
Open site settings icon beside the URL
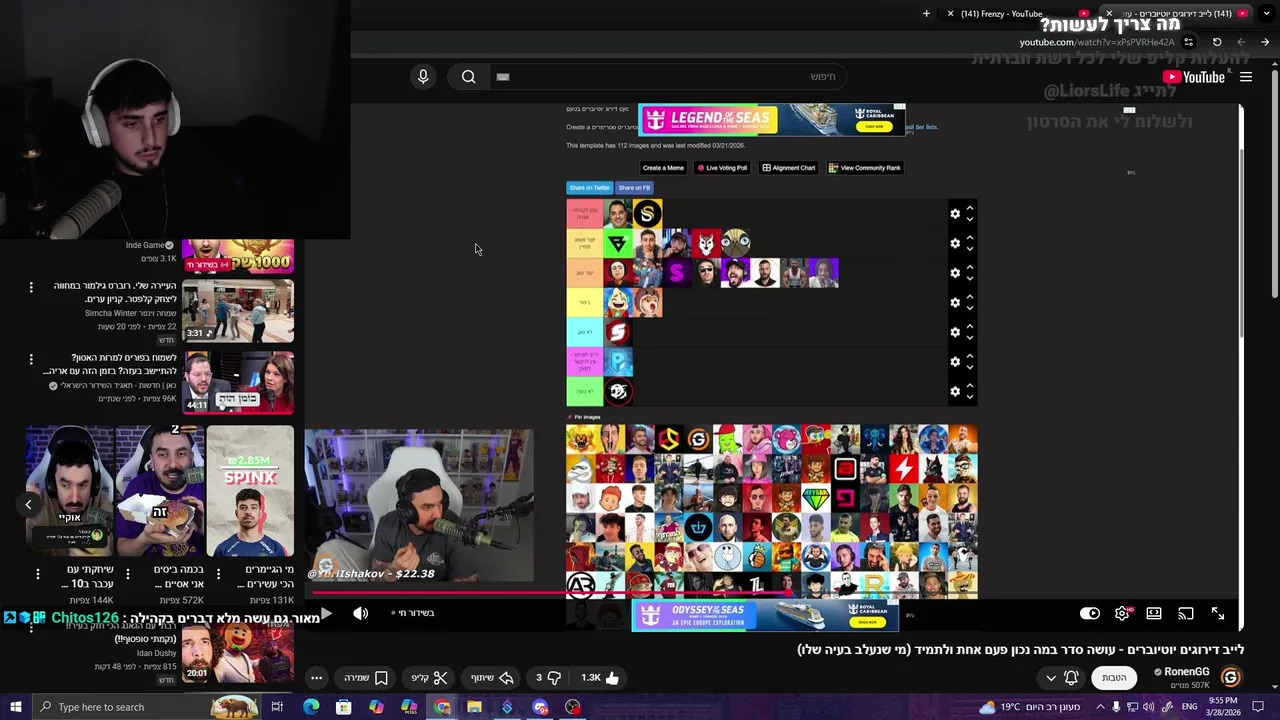[x=1188, y=42]
